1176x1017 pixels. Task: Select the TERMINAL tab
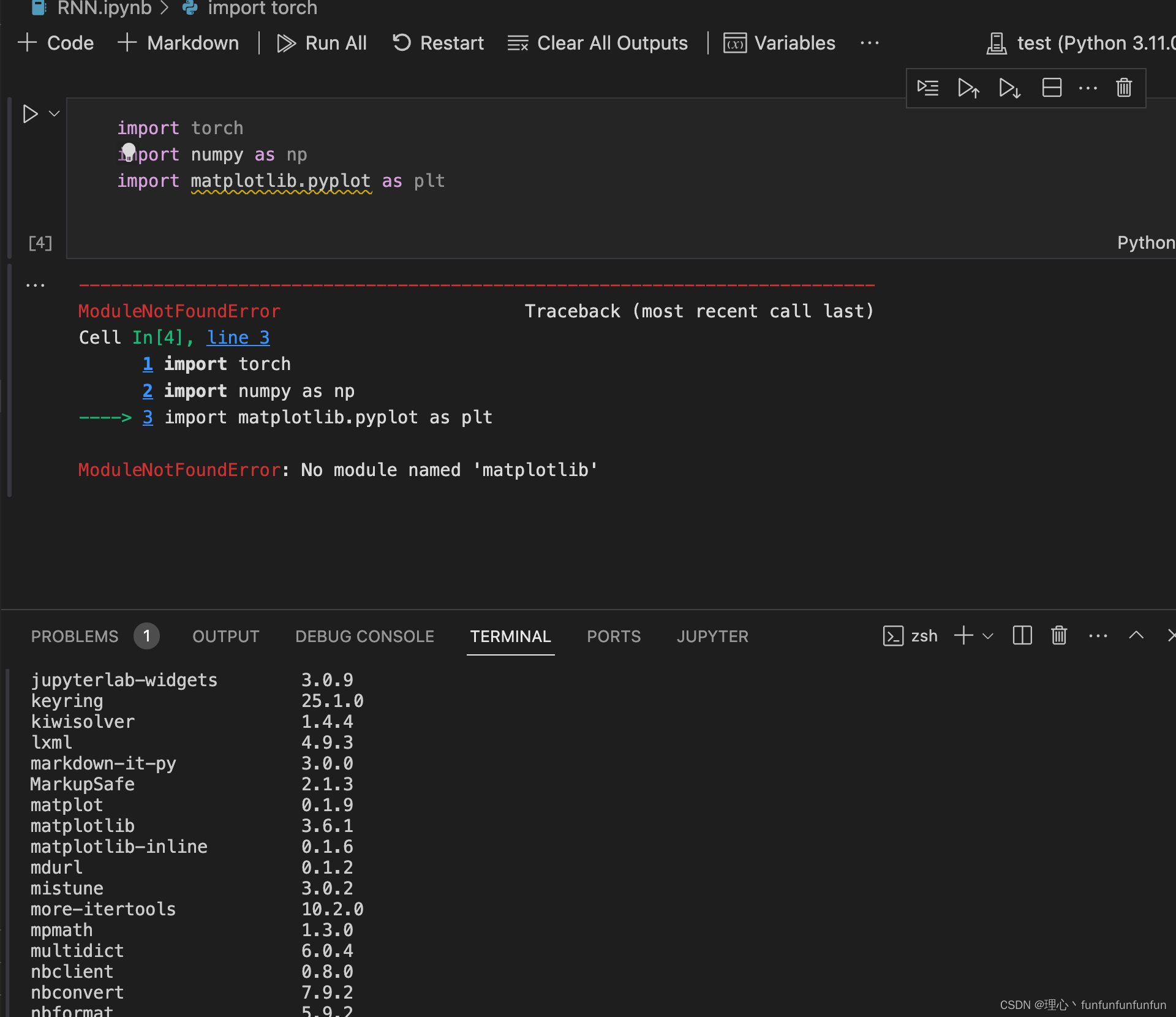coord(510,636)
